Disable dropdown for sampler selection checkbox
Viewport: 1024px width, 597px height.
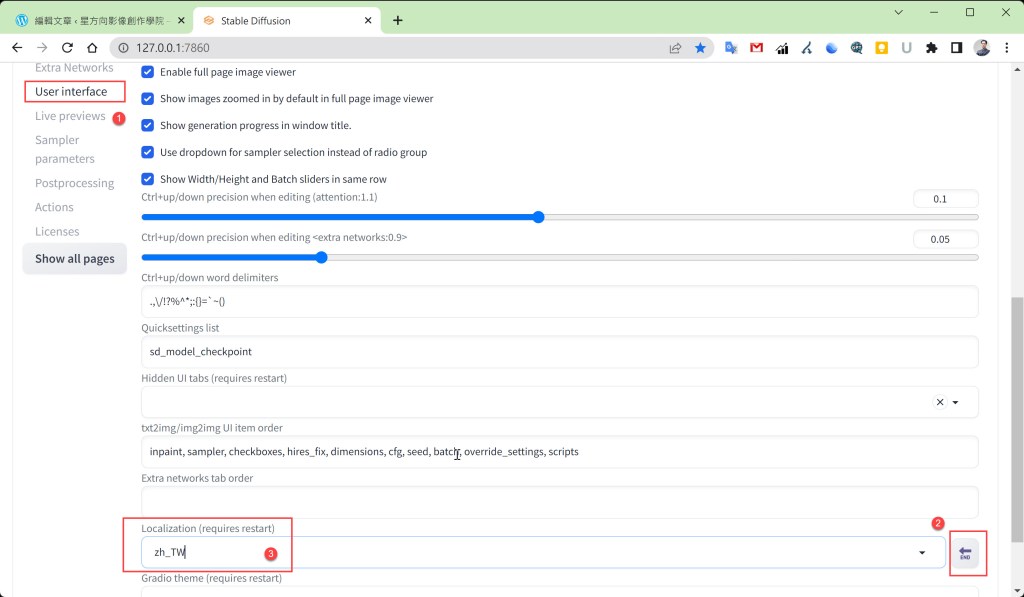pos(148,152)
